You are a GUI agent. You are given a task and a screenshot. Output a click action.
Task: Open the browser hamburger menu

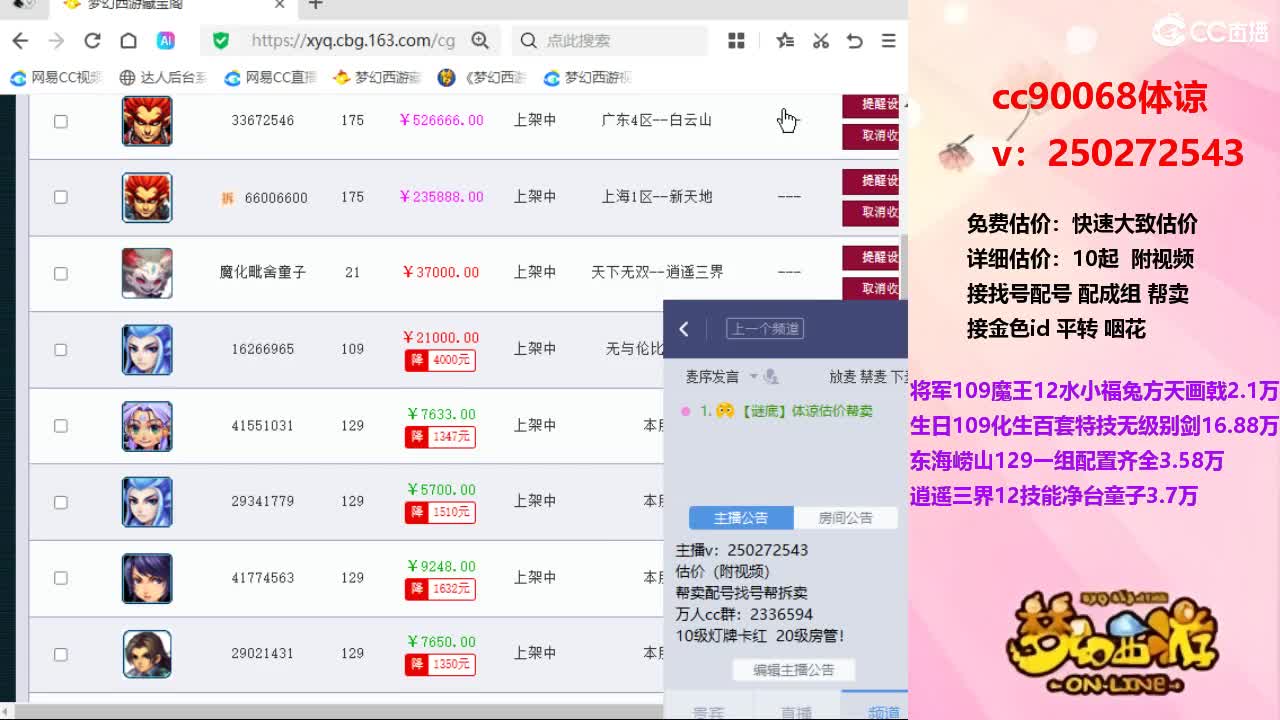[x=888, y=41]
